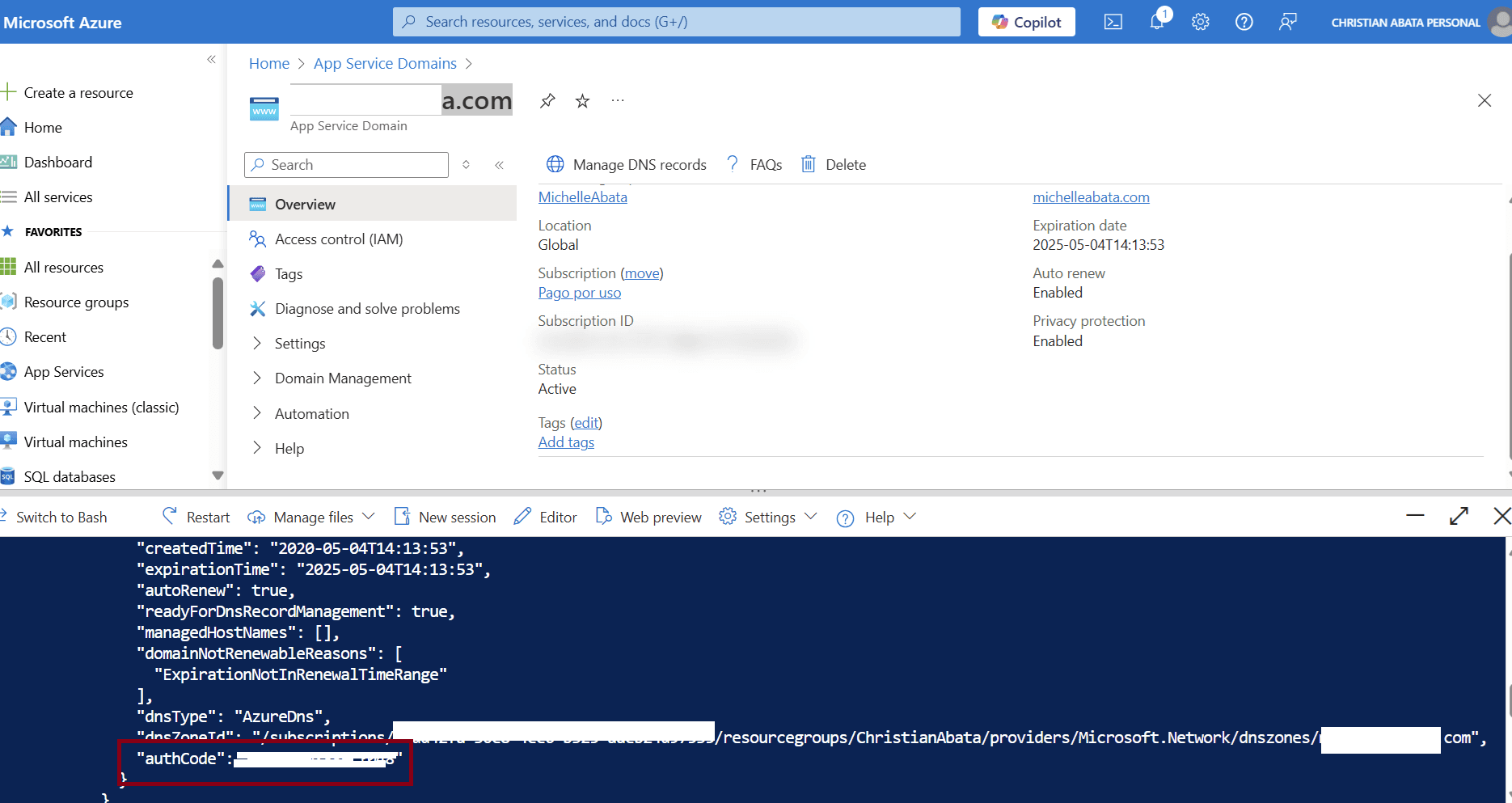Click the Microsoft Azure logo text
1512x803 pixels.
point(62,23)
